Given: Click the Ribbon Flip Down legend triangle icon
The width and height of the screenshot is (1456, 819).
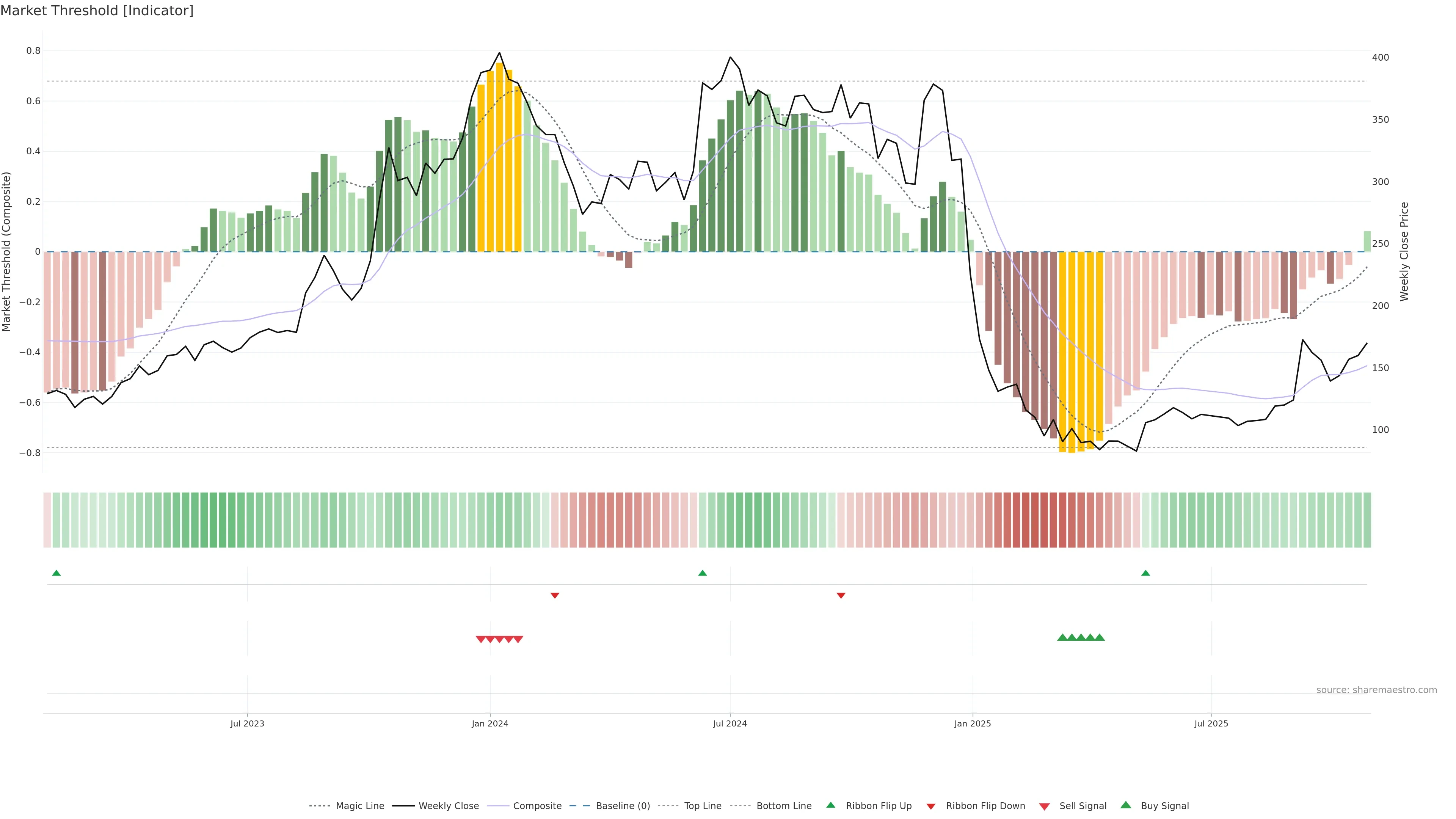Looking at the screenshot, I should pyautogui.click(x=931, y=806).
